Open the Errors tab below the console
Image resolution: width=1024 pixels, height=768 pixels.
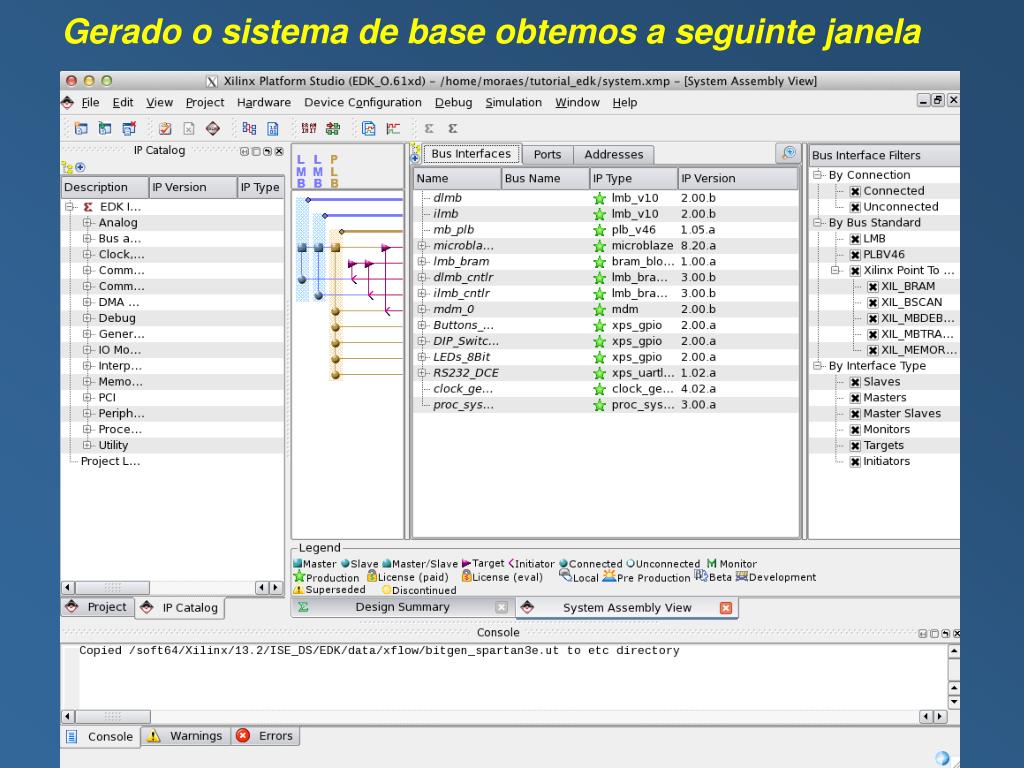coord(265,736)
